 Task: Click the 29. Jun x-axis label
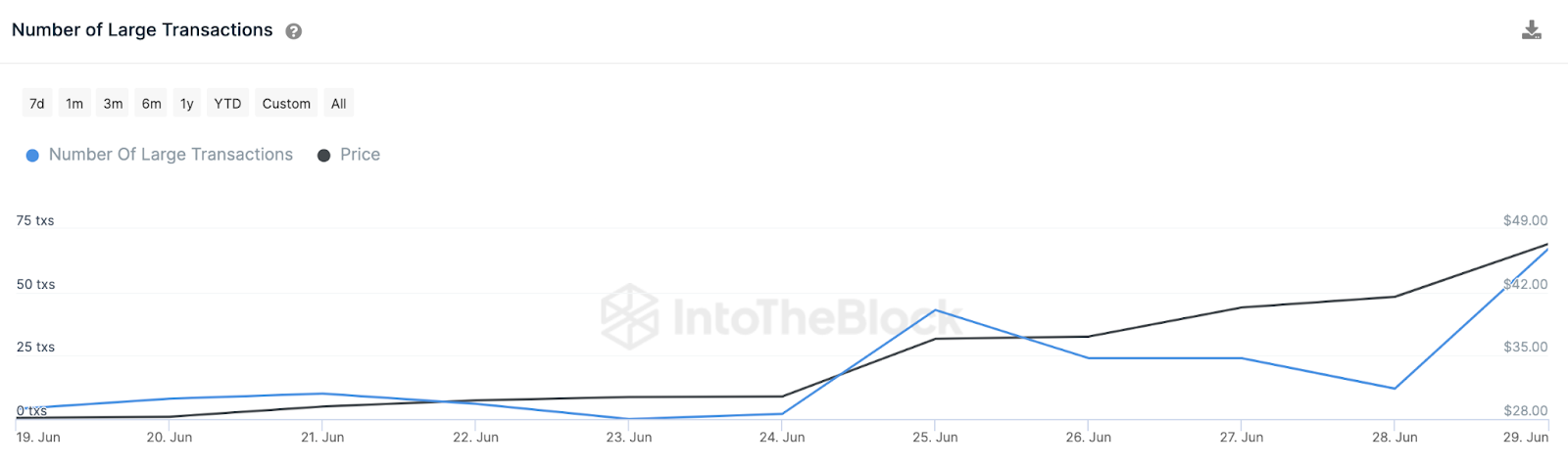(x=1525, y=438)
